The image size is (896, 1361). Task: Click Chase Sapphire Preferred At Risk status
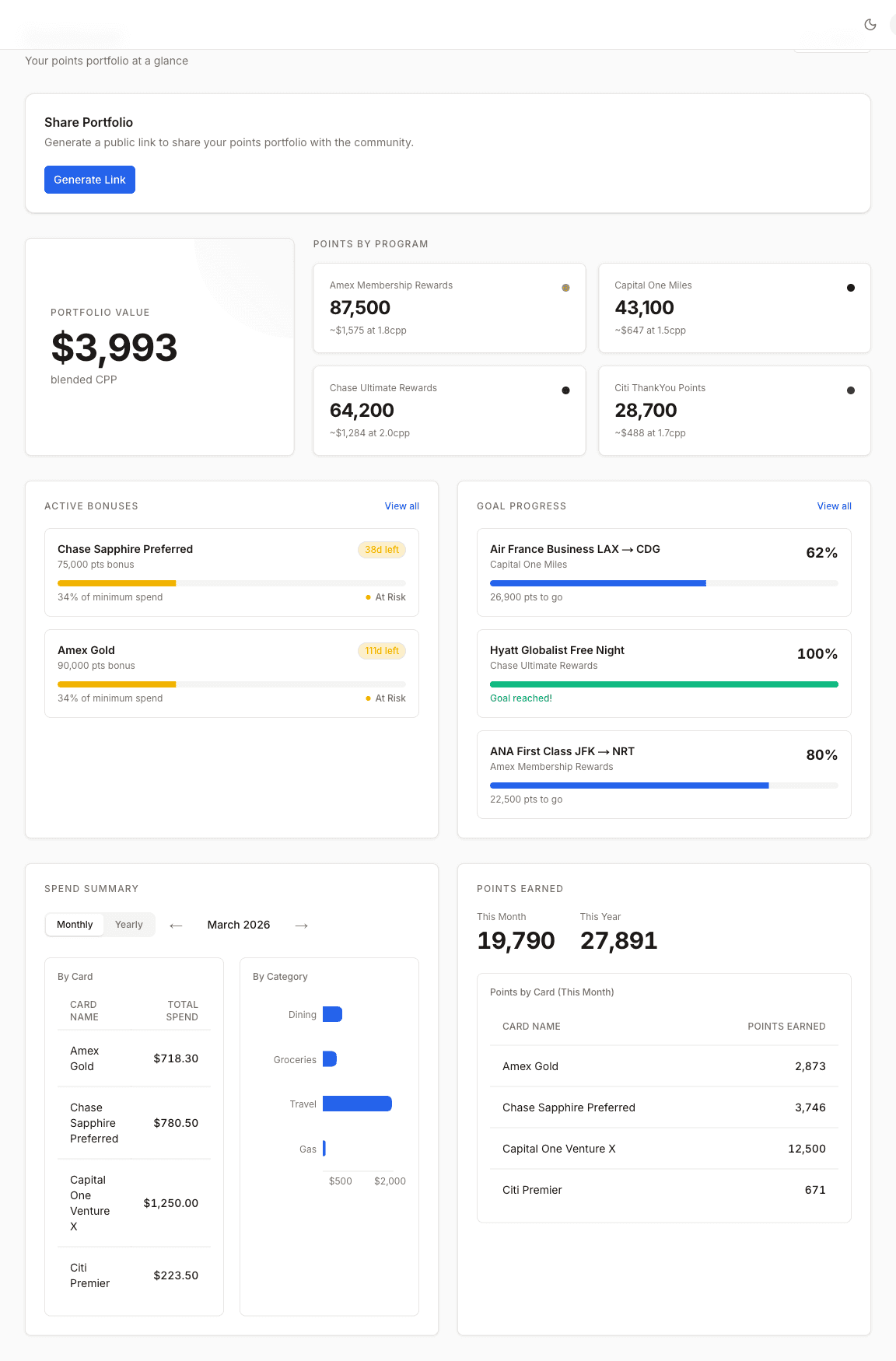pyautogui.click(x=386, y=597)
